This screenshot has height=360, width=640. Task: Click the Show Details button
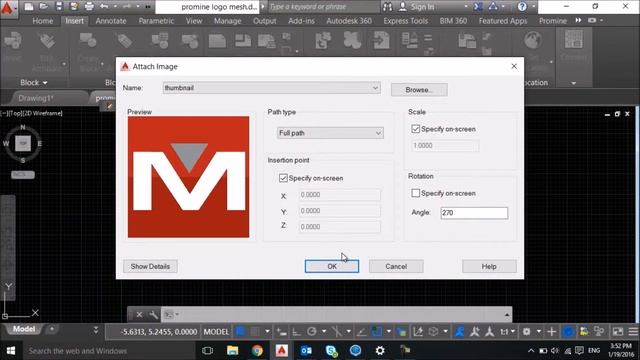click(x=150, y=266)
